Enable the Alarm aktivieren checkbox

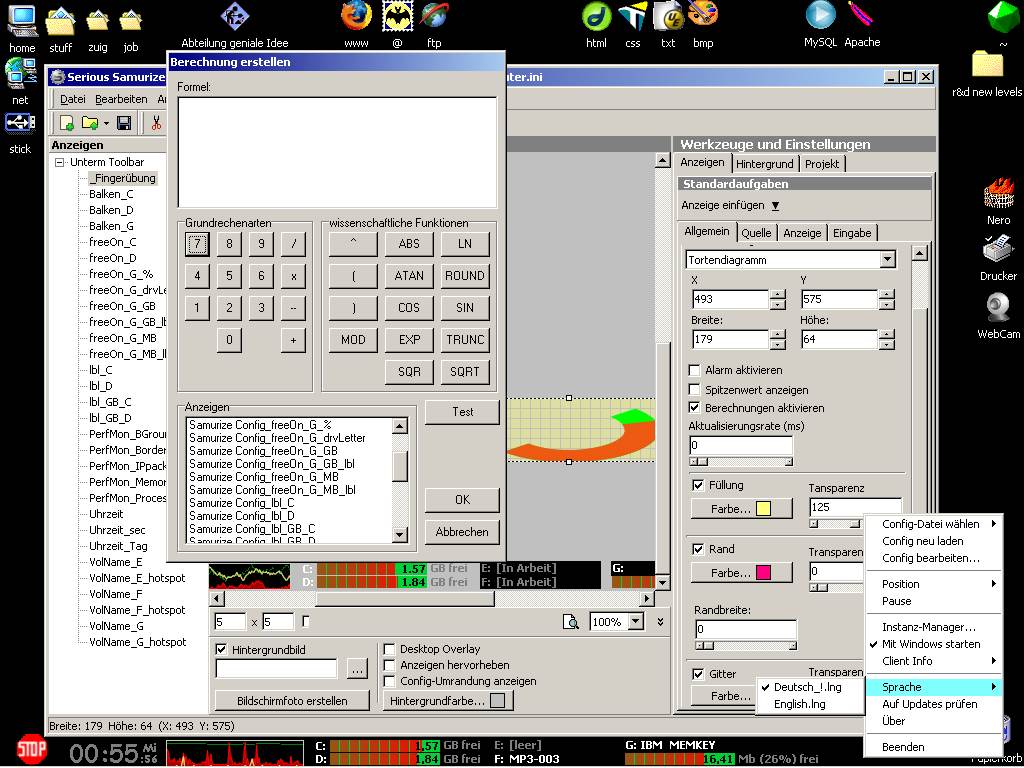click(x=695, y=371)
